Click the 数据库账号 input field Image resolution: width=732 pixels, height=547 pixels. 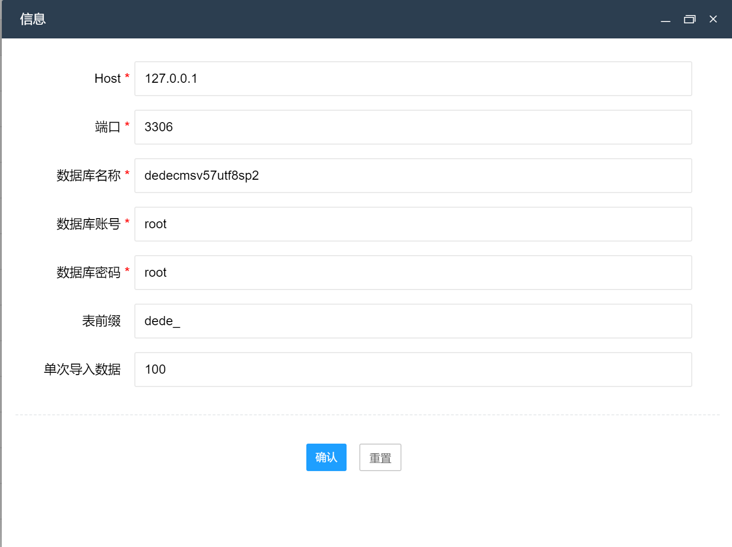[413, 224]
